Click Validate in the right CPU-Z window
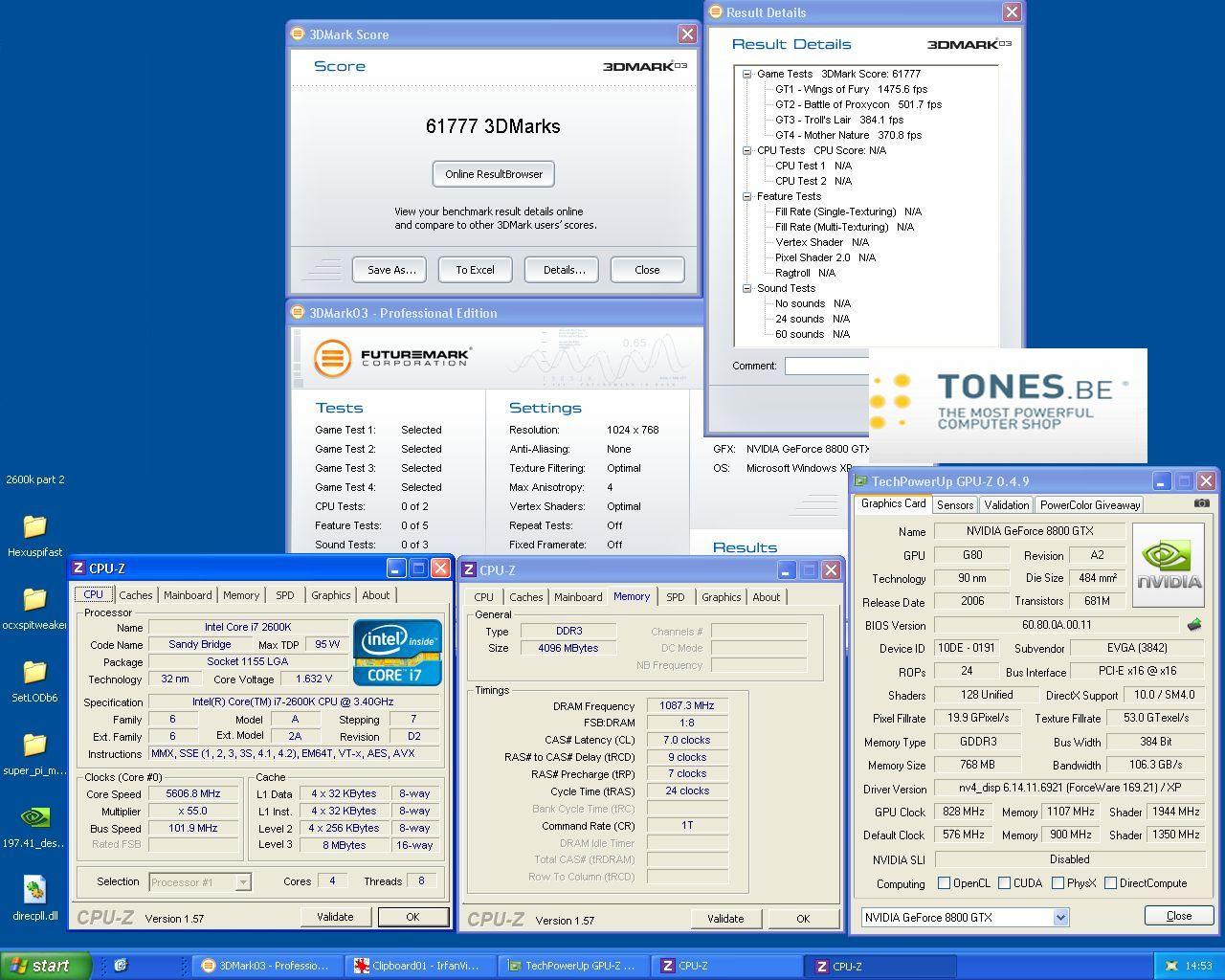The height and width of the screenshot is (980, 1225). coord(725,919)
